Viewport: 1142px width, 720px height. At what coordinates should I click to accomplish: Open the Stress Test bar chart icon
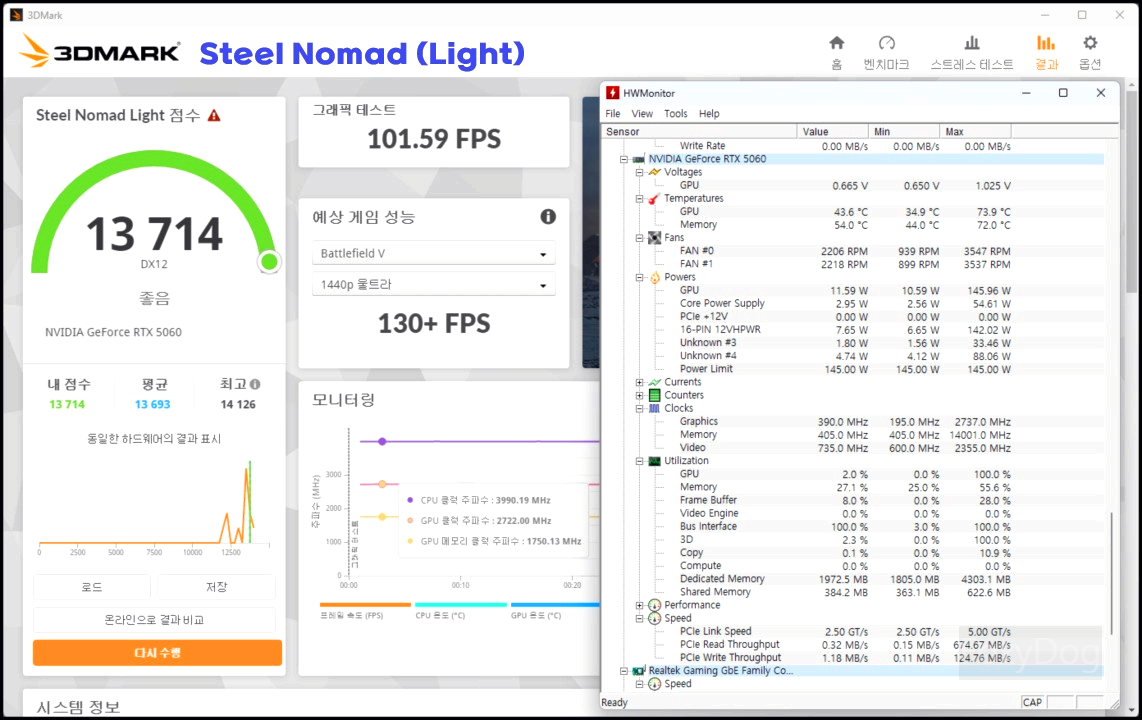click(x=972, y=43)
